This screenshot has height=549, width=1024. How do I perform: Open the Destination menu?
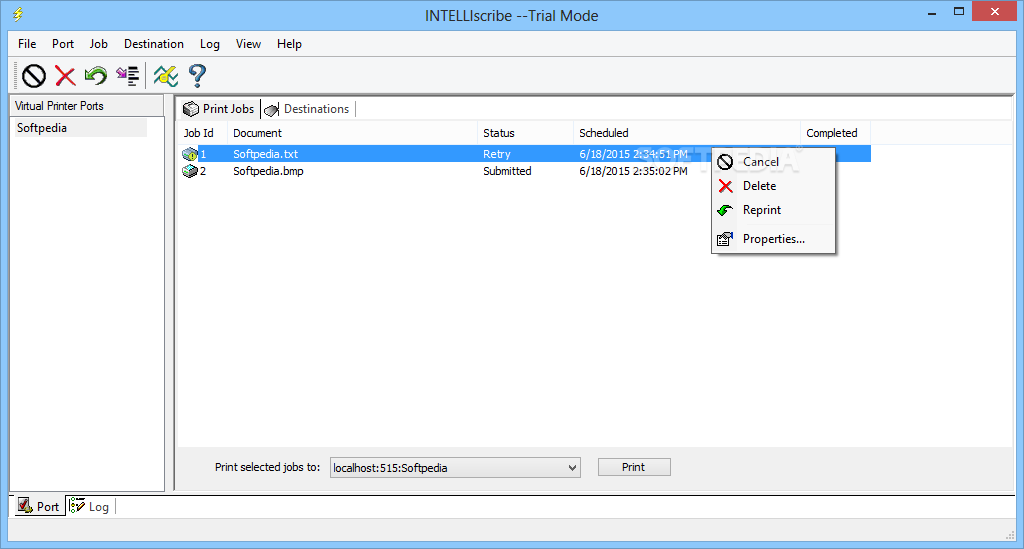(x=154, y=44)
